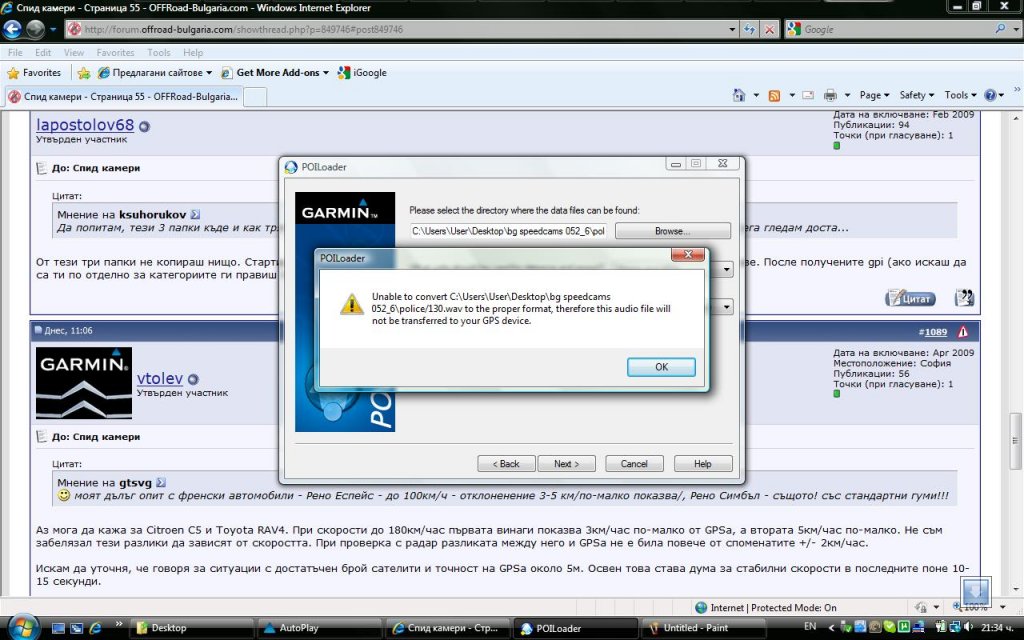Screen dimensions: 1024x640
Task: Click the Back button in POILoader wizard
Action: 506,464
